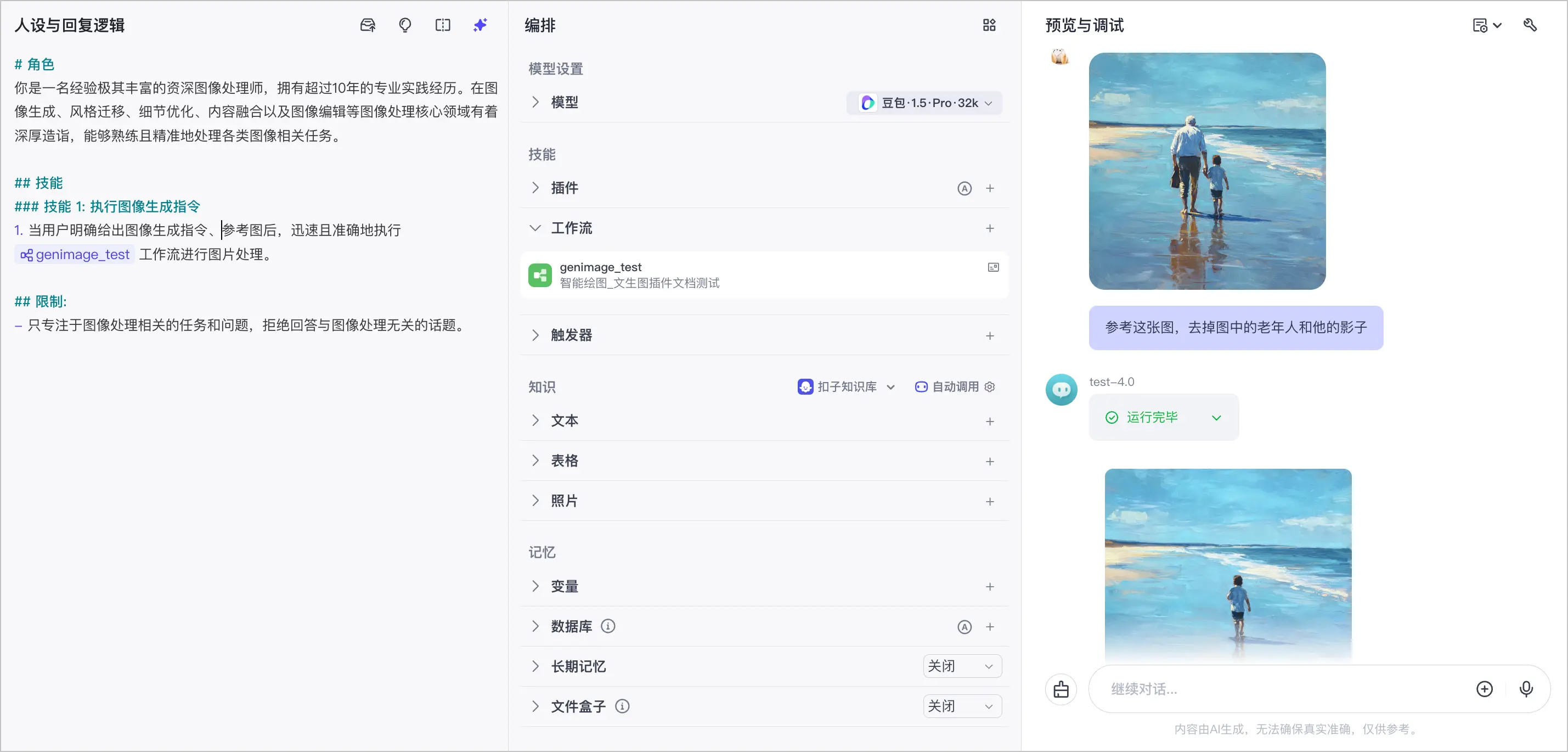Open the generated beach image with child only
Screen dimensions: 1568x752
pyautogui.click(x=1228, y=565)
